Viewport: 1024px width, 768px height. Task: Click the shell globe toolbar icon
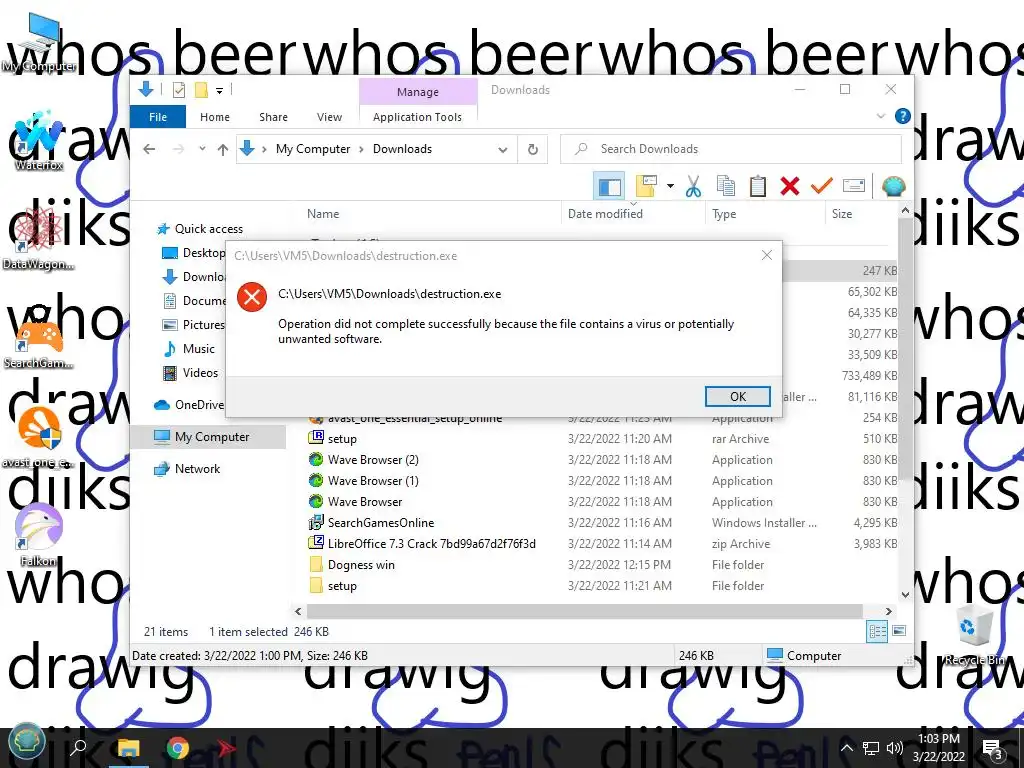[x=893, y=187]
